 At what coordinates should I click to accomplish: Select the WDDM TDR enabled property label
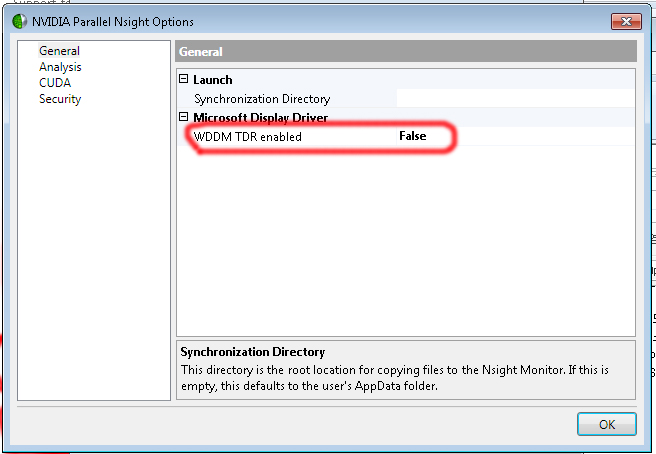247,137
